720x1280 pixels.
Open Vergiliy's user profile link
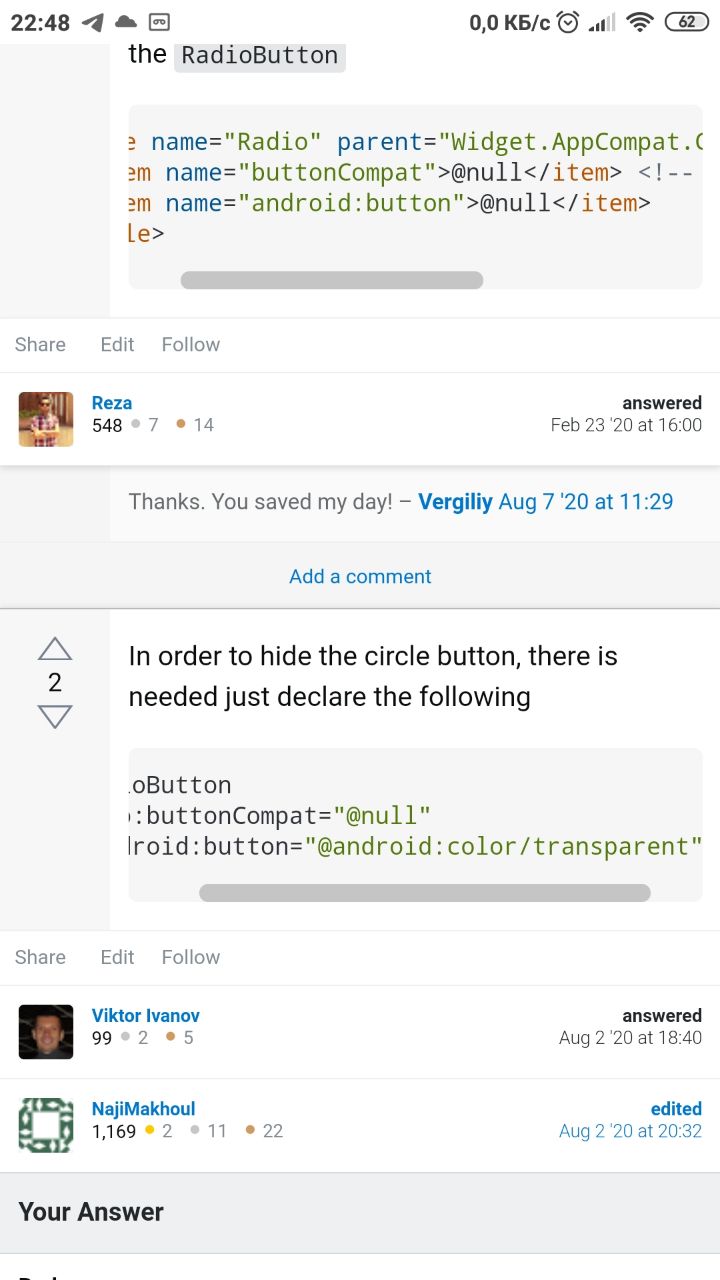pos(455,502)
